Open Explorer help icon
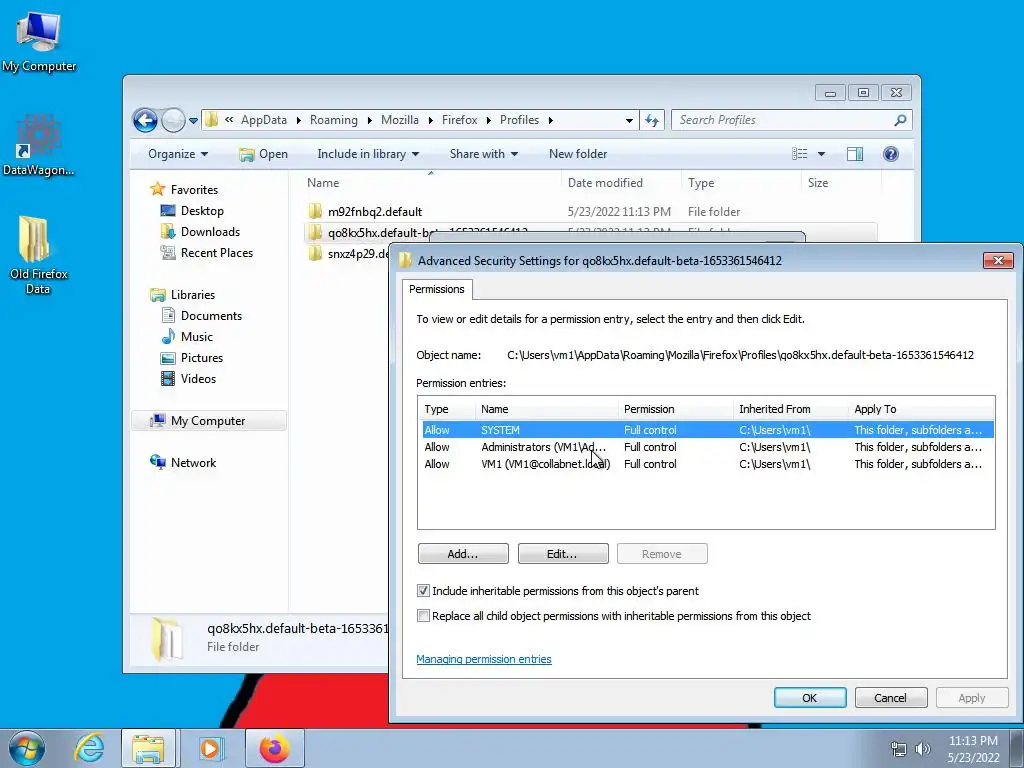 pos(890,153)
